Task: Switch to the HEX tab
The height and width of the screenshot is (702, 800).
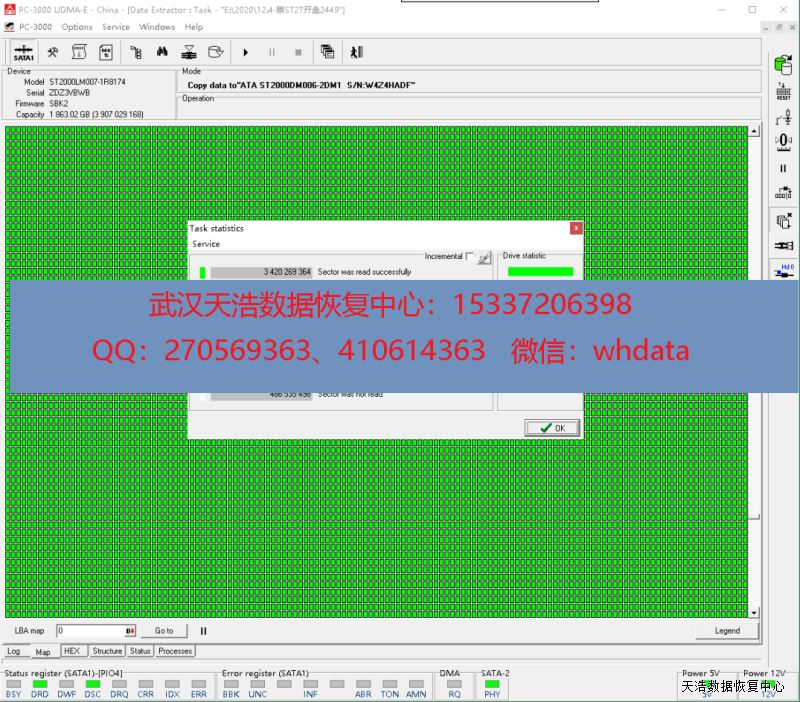Action: point(71,651)
